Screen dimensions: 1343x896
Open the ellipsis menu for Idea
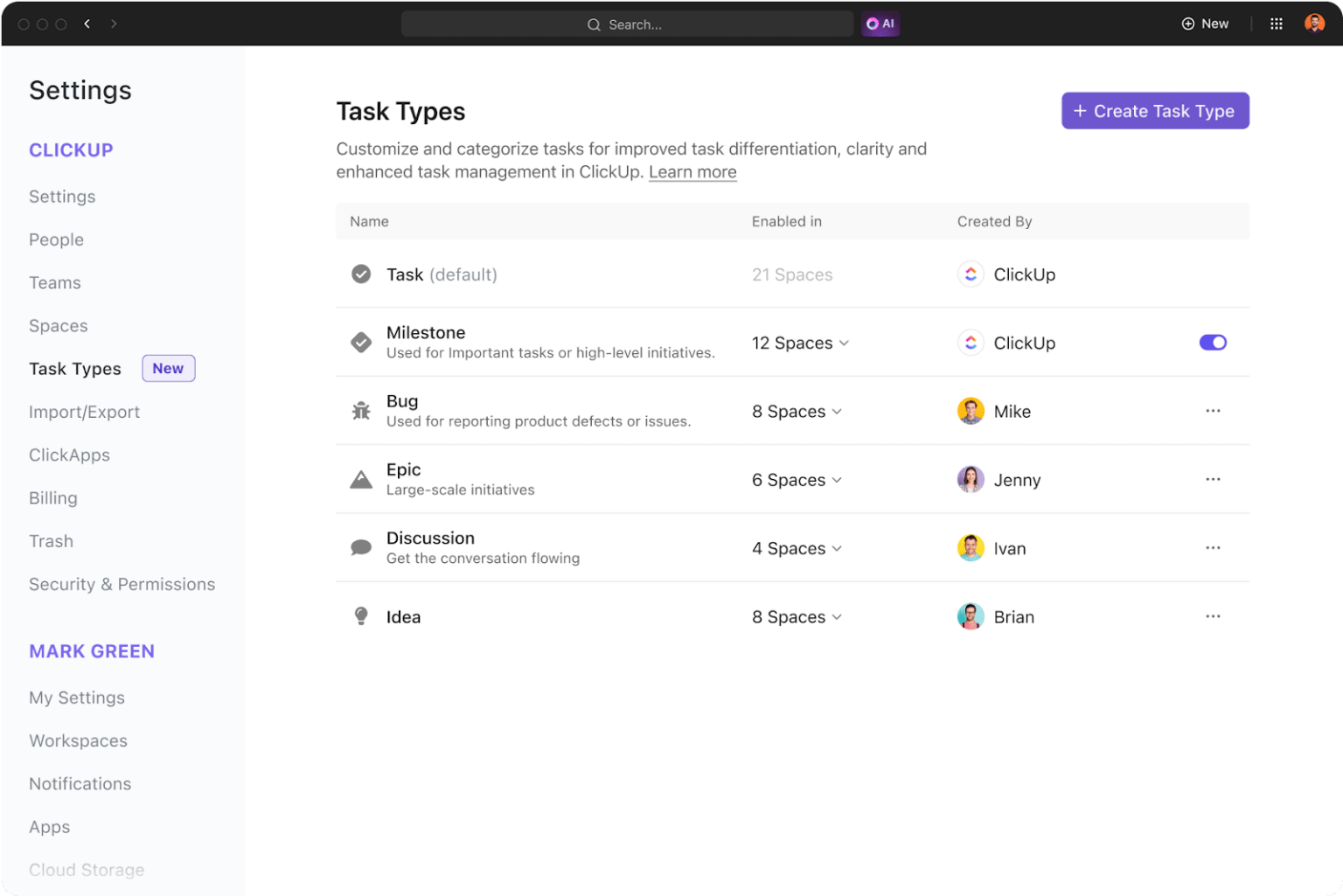click(1213, 615)
